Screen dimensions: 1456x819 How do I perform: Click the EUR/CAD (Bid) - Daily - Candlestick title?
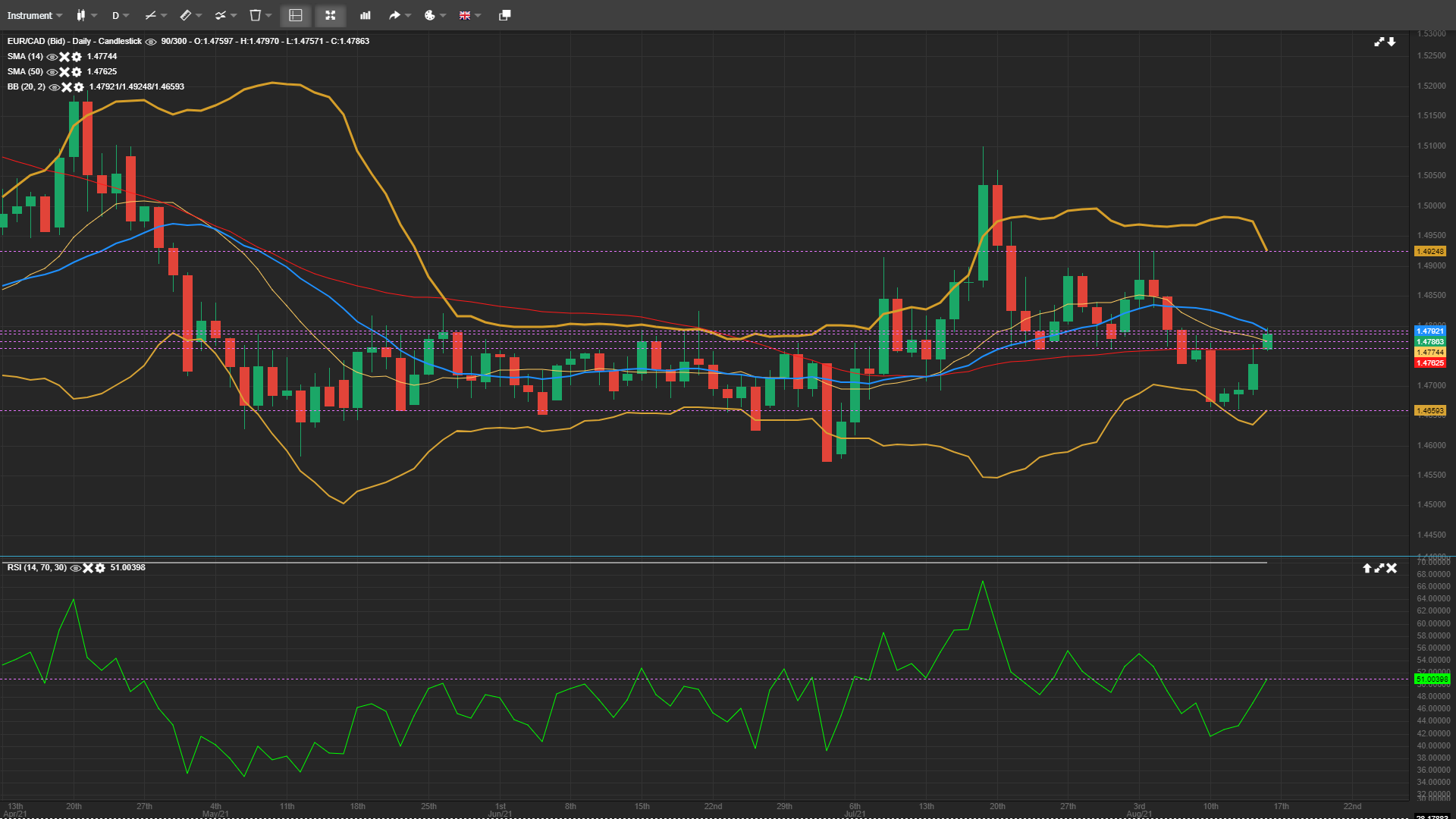pyautogui.click(x=74, y=41)
